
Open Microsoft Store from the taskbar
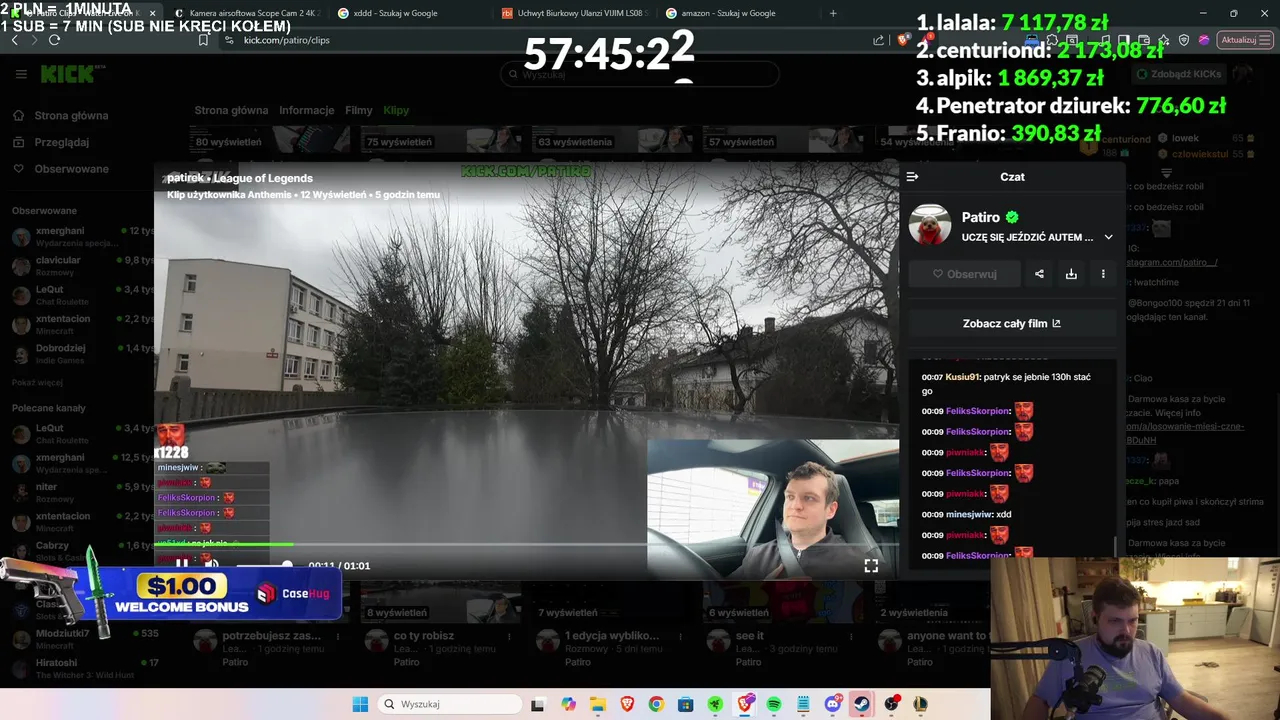coord(685,704)
